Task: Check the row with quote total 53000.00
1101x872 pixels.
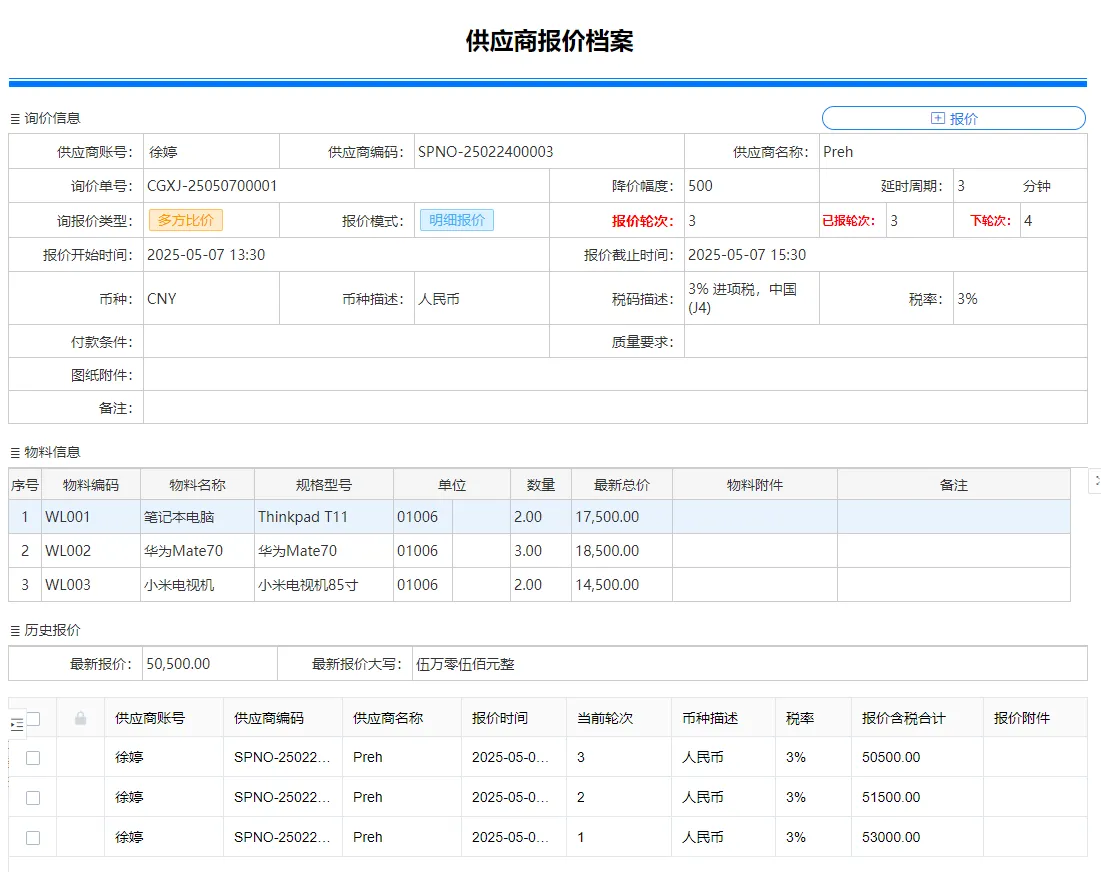Action: pyautogui.click(x=33, y=838)
